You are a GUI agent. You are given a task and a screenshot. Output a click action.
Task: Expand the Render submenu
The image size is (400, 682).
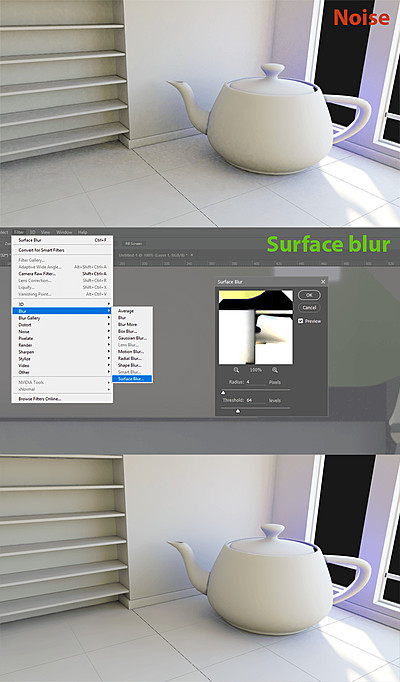(62, 345)
